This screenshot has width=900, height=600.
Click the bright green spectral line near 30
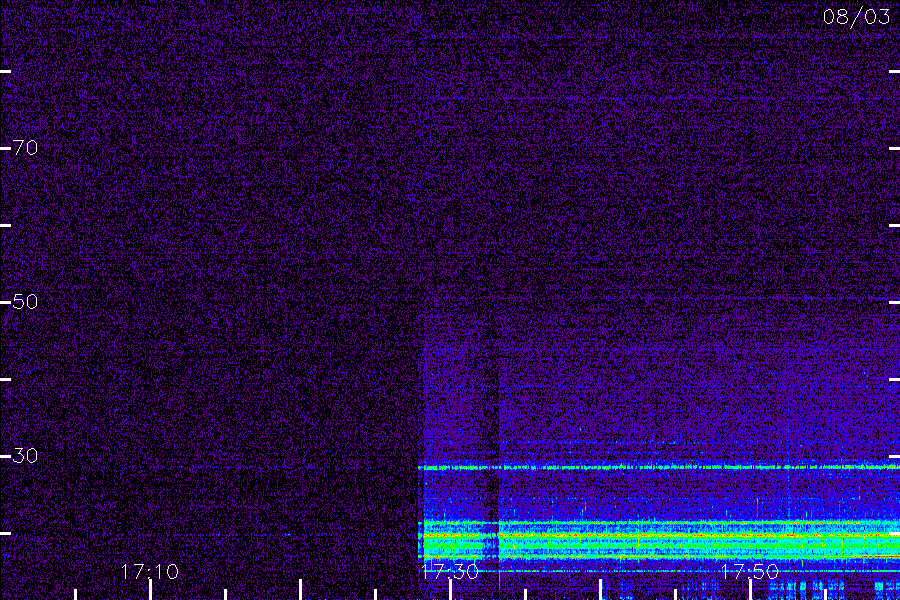659,467
